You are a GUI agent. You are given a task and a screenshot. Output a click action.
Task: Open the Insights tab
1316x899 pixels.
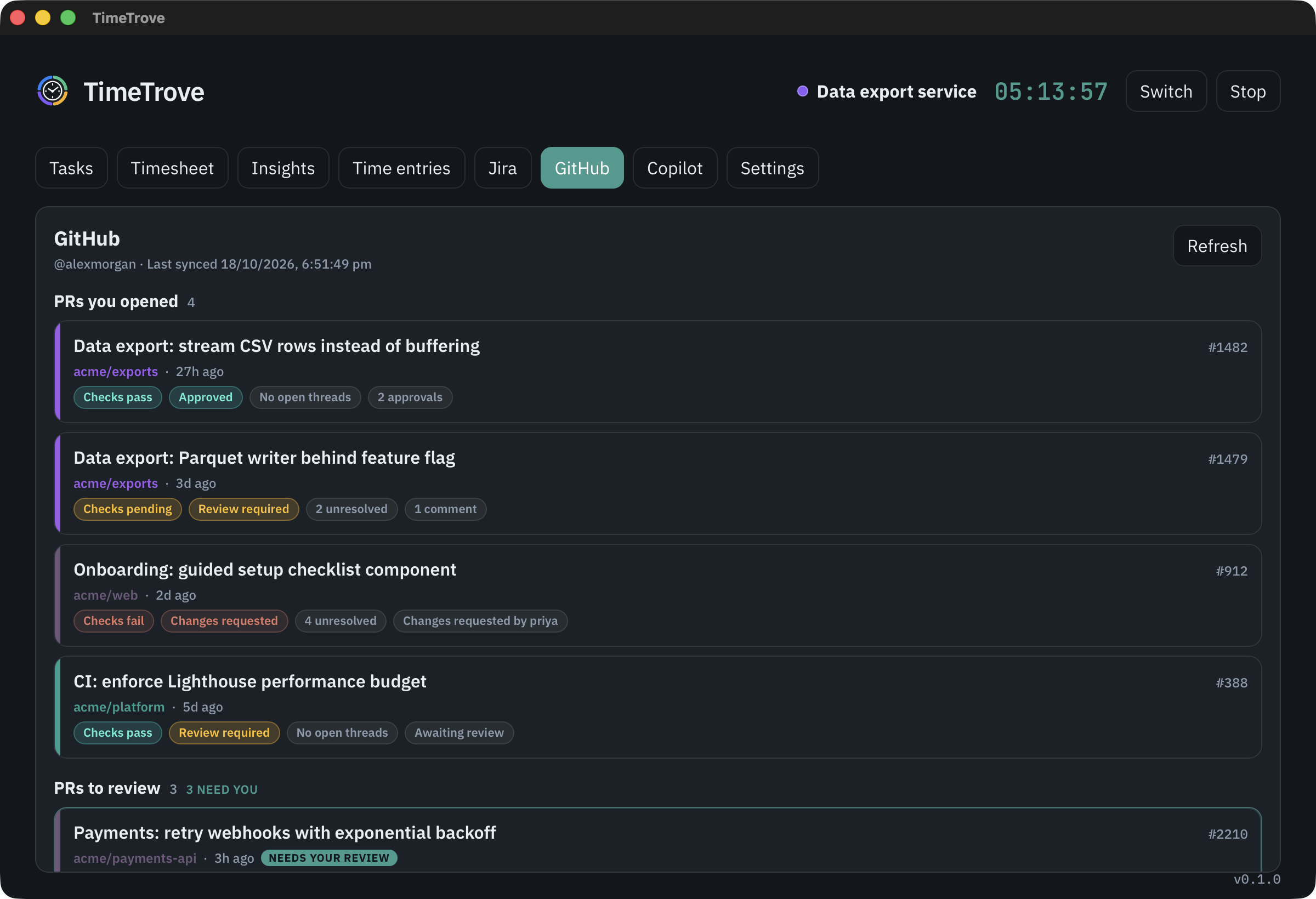point(283,168)
